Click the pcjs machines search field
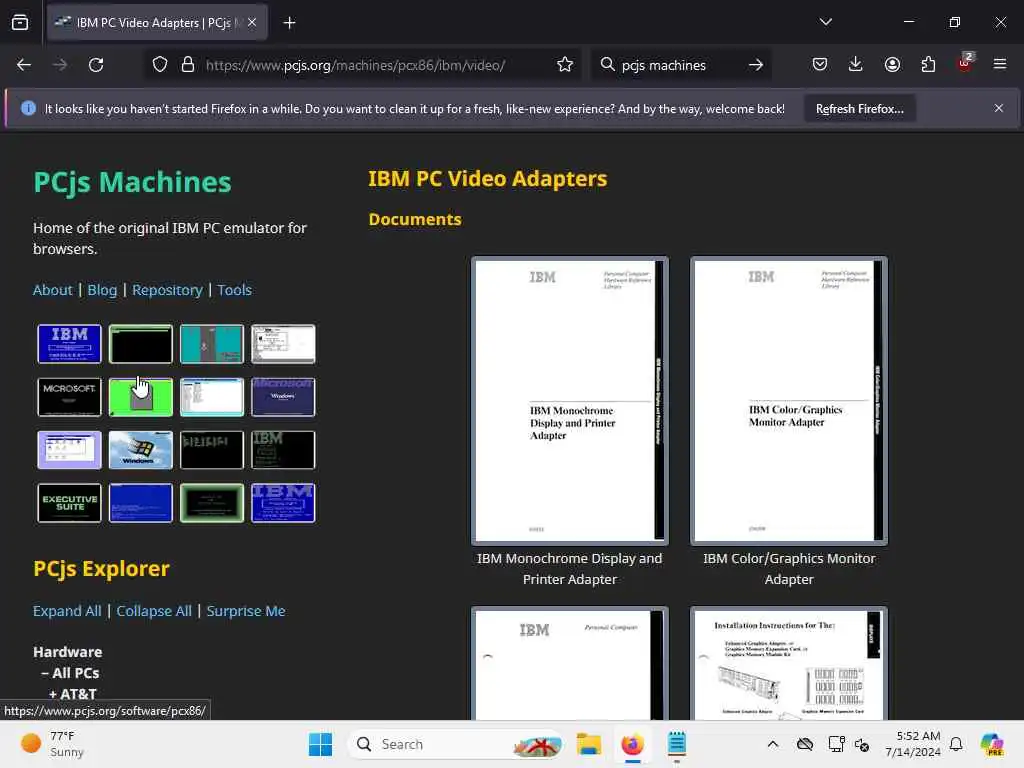1024x768 pixels. [679, 65]
